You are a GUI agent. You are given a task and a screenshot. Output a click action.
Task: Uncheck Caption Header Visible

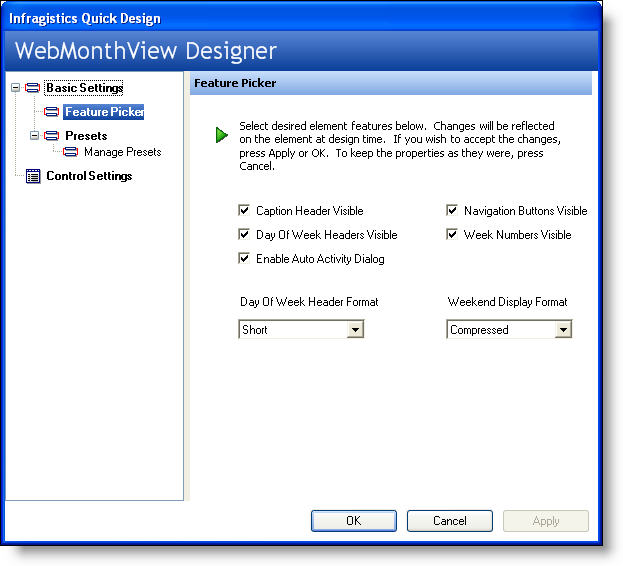(244, 210)
